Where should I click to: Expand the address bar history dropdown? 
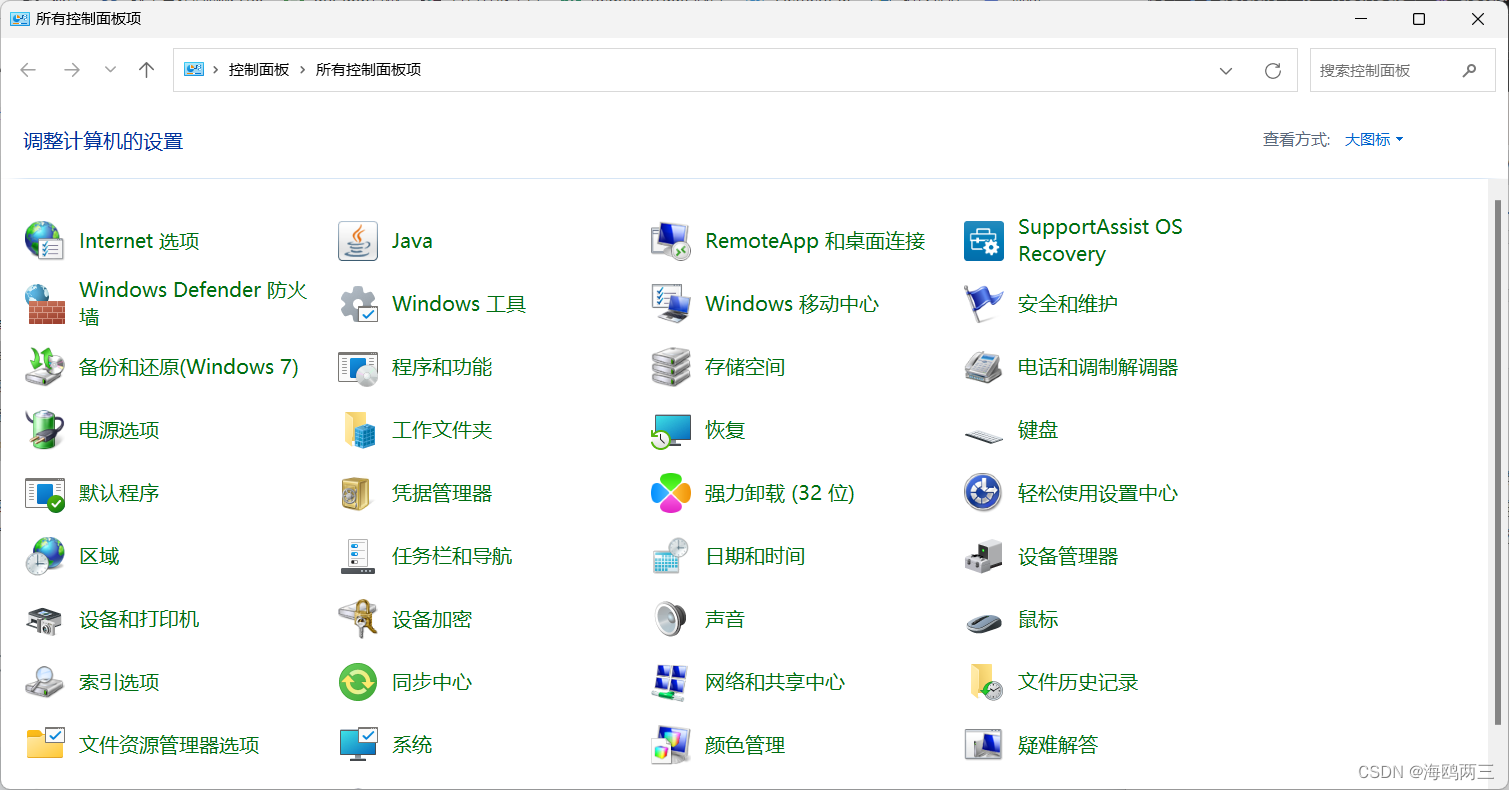1226,70
